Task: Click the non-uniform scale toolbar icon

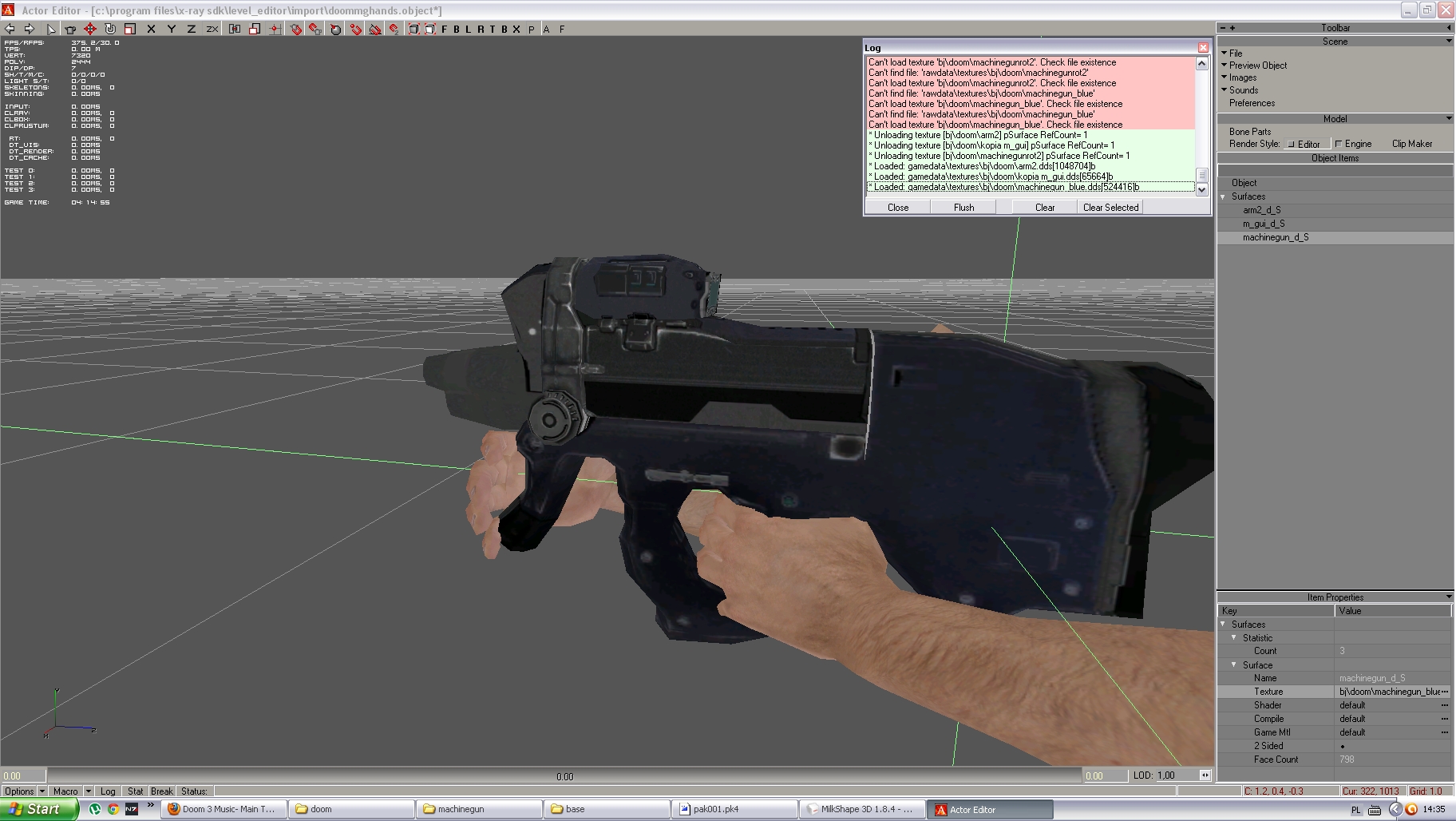Action: click(x=254, y=29)
